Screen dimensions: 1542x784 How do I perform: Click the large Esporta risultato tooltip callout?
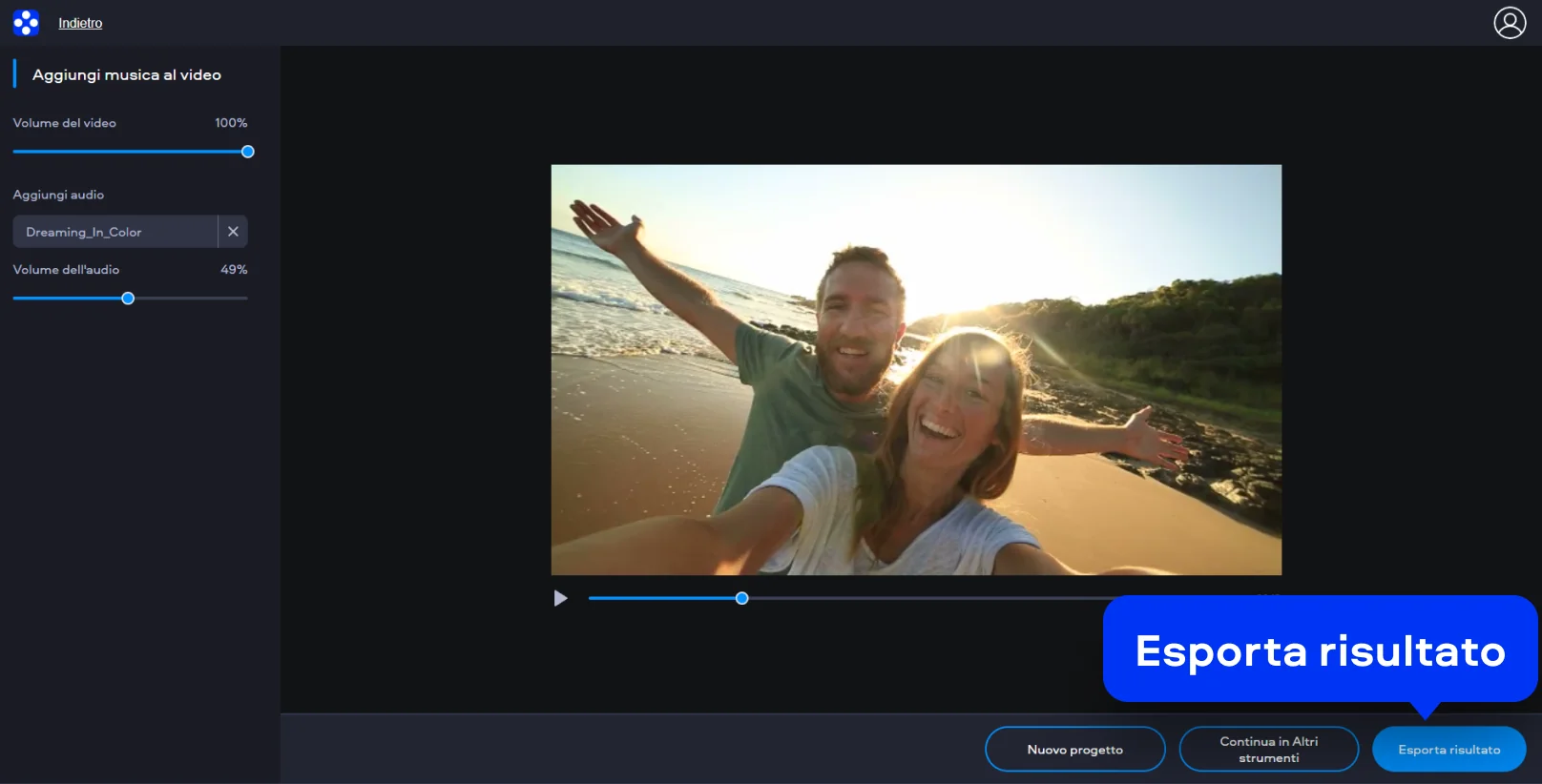pyautogui.click(x=1320, y=650)
